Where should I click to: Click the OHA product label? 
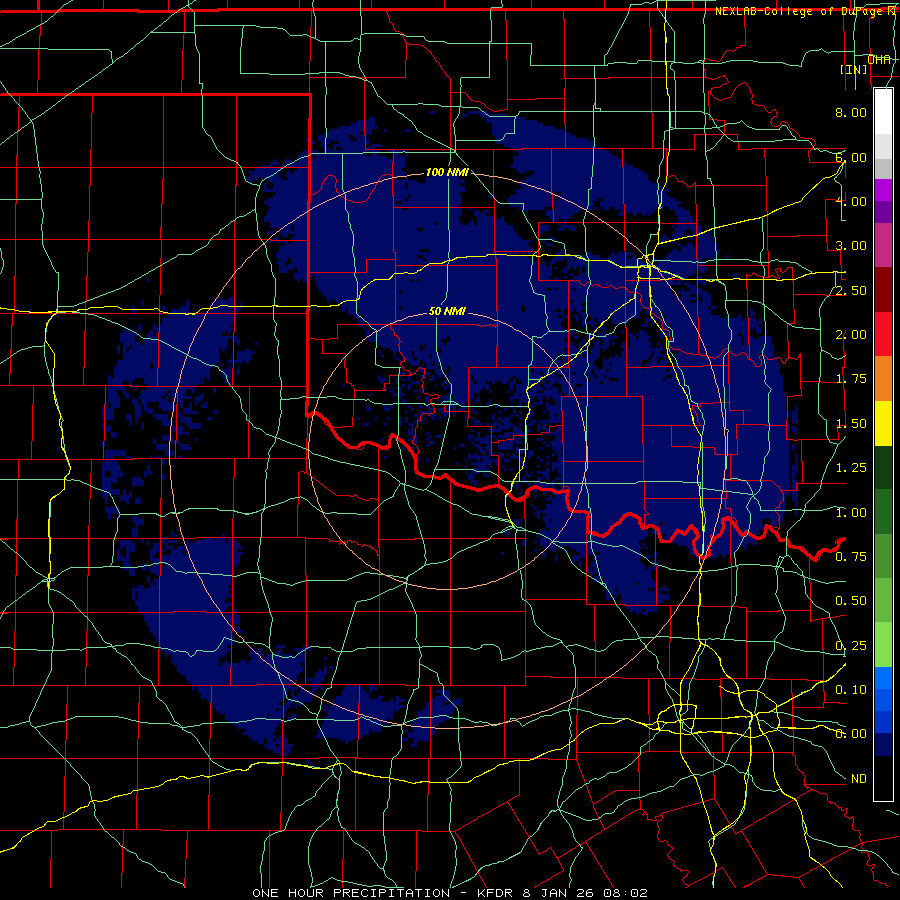tap(879, 59)
